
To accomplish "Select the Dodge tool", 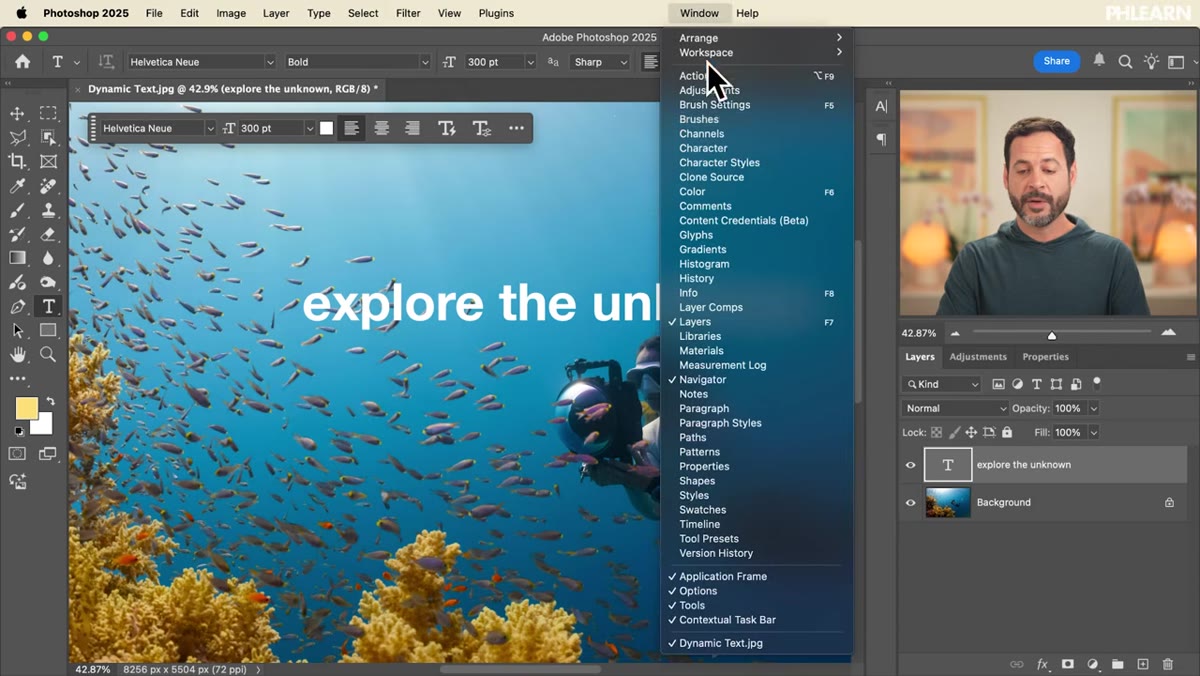I will pos(48,282).
